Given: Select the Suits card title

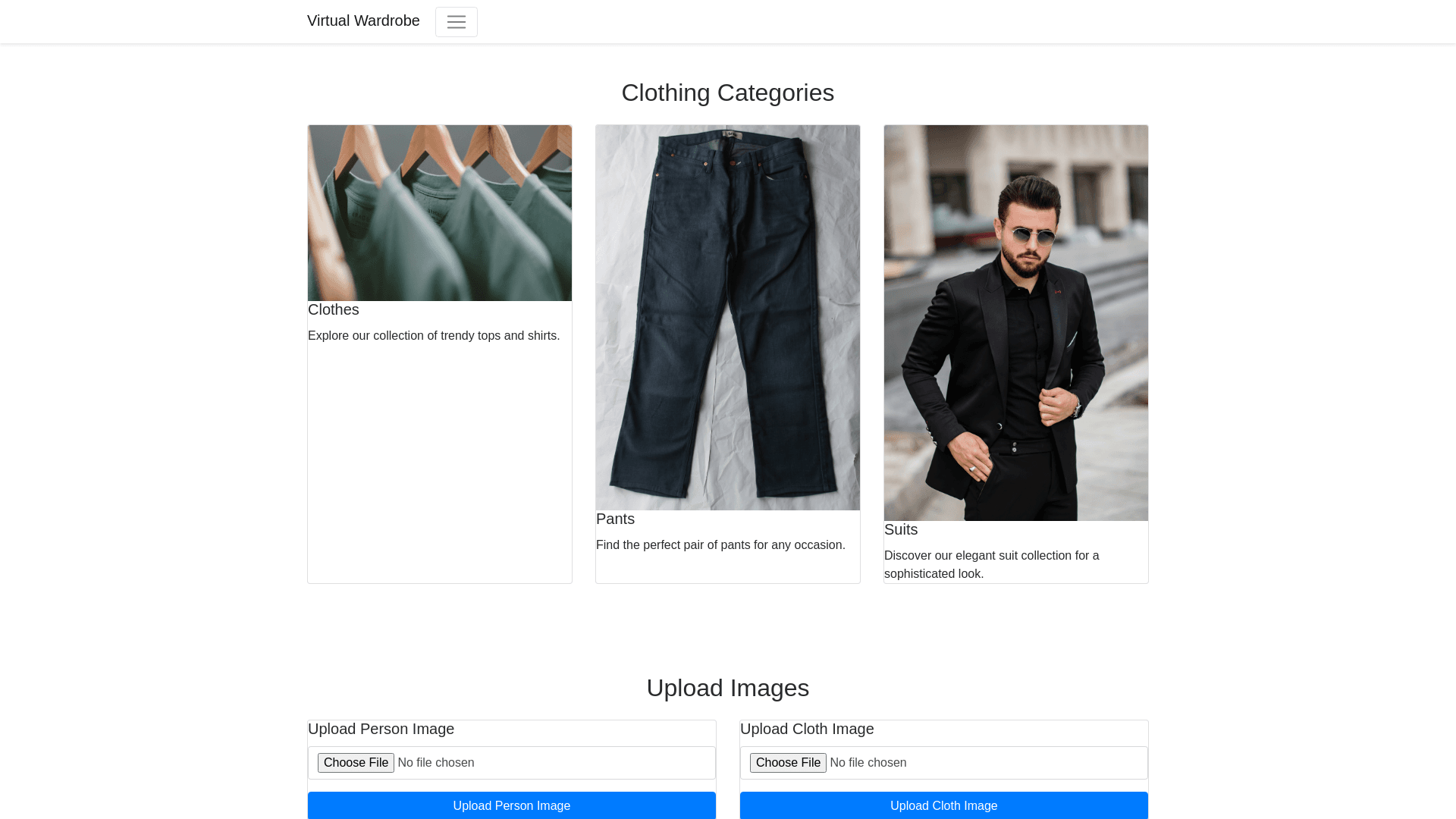Looking at the screenshot, I should pos(901,530).
